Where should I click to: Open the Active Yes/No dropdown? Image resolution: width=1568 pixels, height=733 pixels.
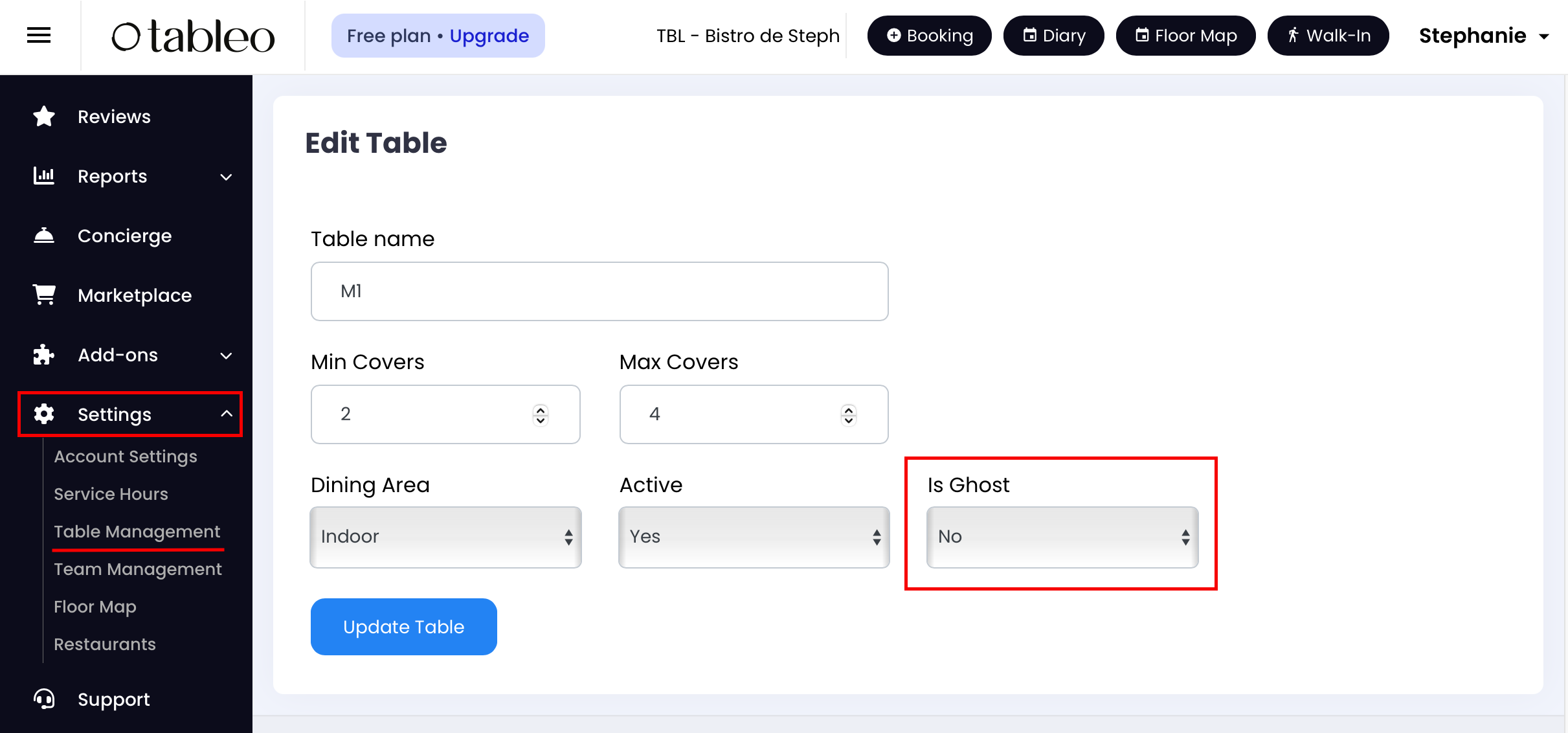(x=754, y=537)
